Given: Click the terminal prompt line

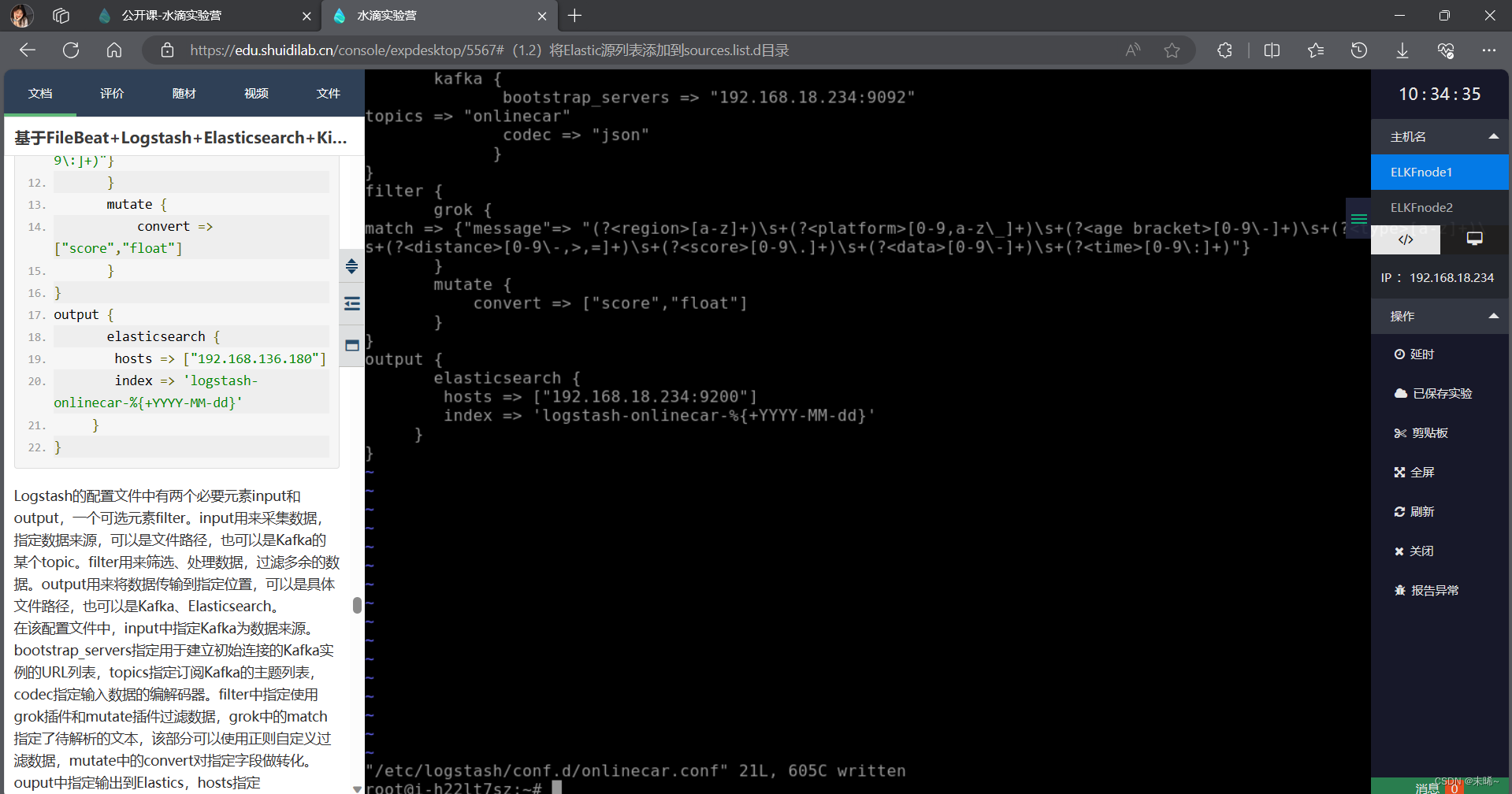Looking at the screenshot, I should [x=463, y=788].
